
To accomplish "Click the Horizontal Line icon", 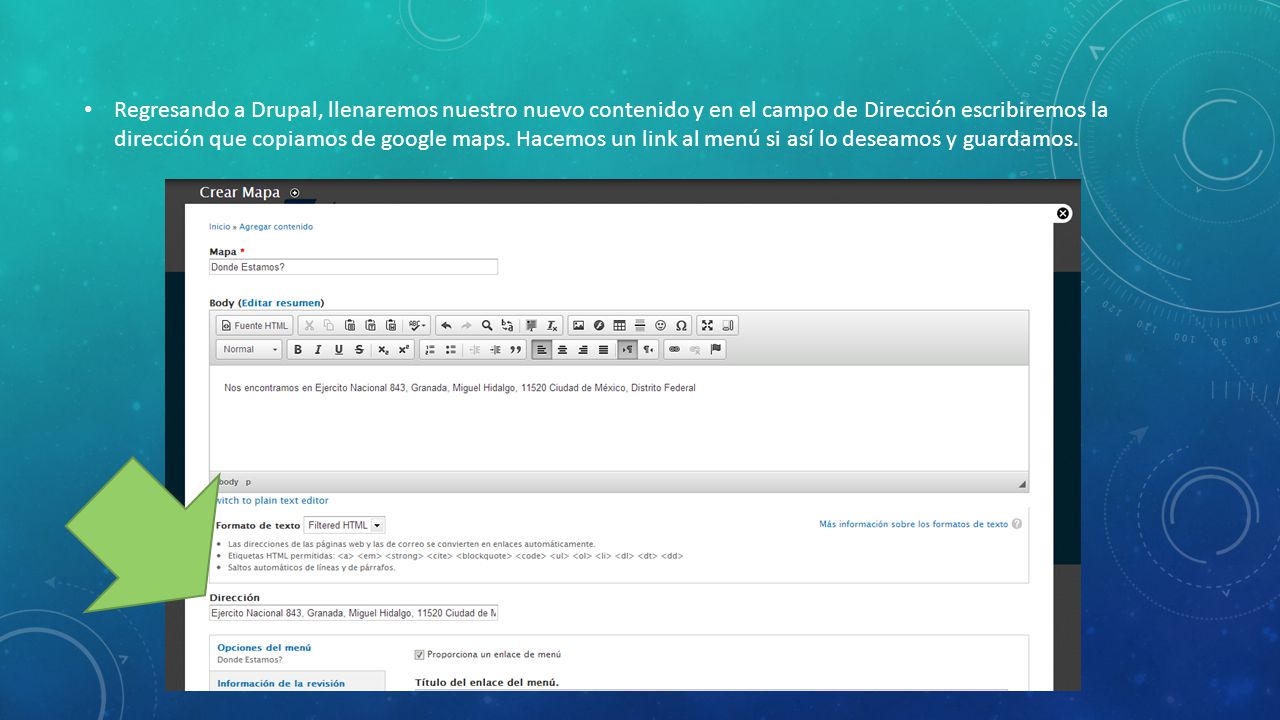I will point(640,325).
